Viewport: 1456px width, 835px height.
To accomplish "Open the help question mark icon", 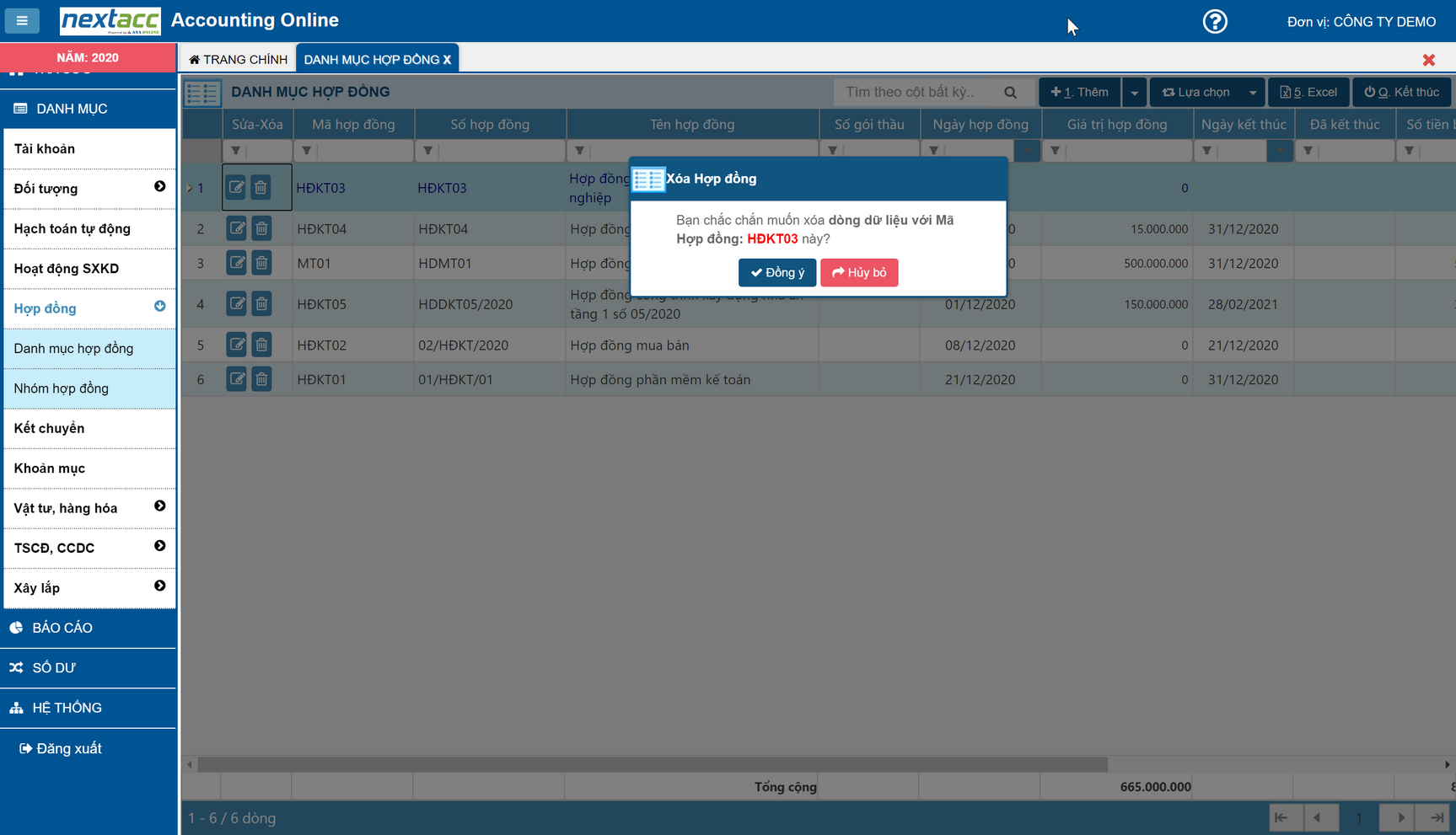I will click(x=1214, y=21).
